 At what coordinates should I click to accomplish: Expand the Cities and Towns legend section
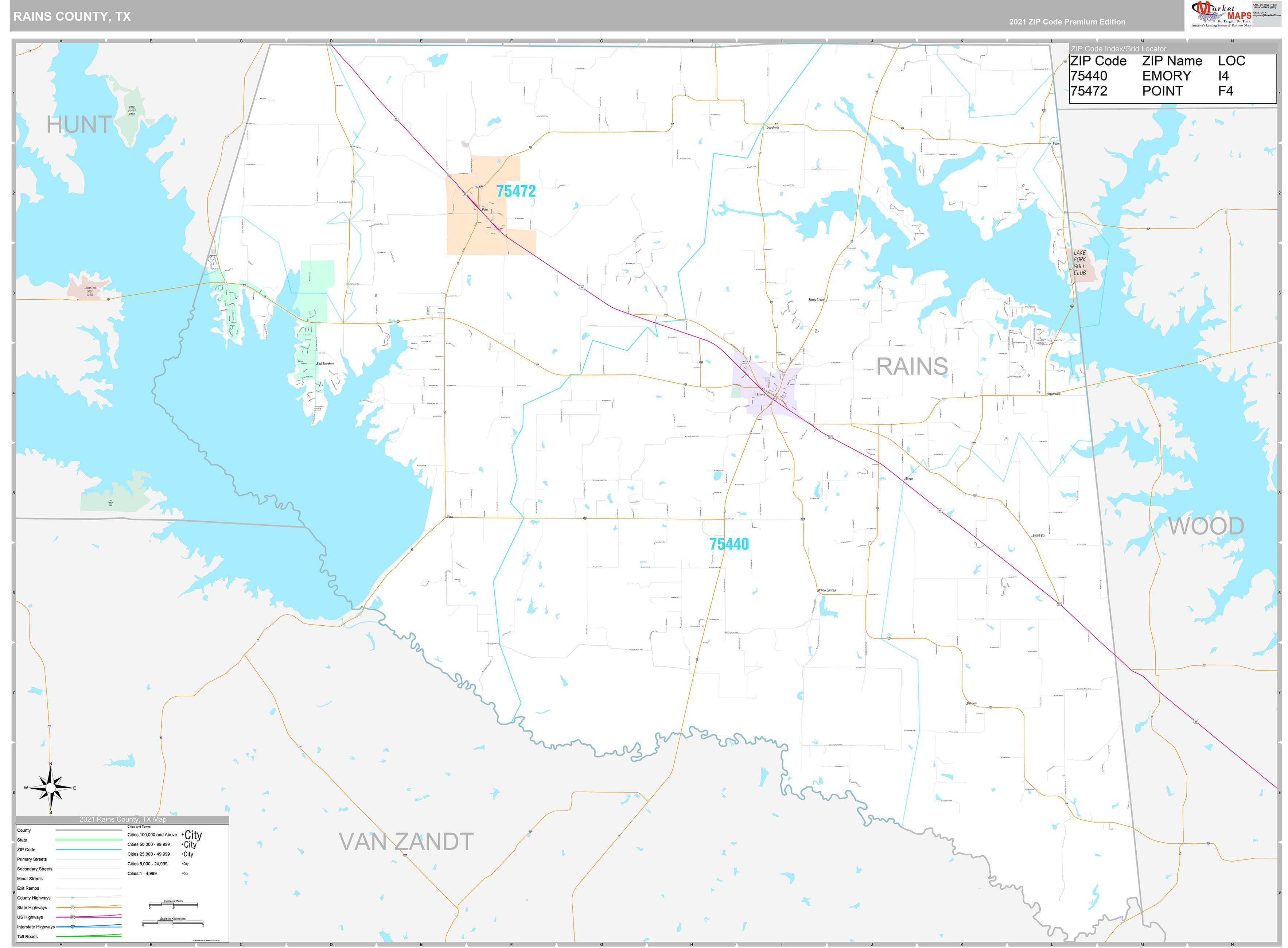(139, 827)
